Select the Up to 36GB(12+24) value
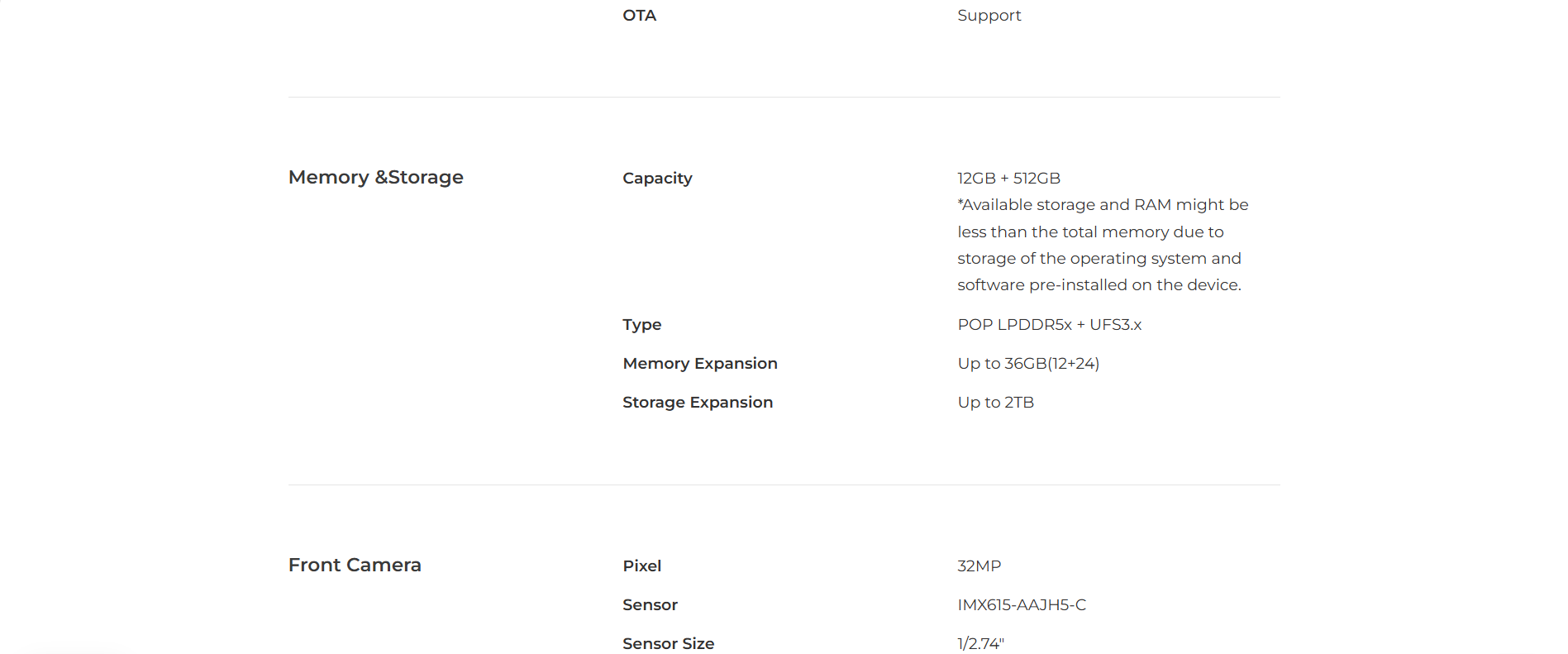1568x654 pixels. click(1027, 364)
